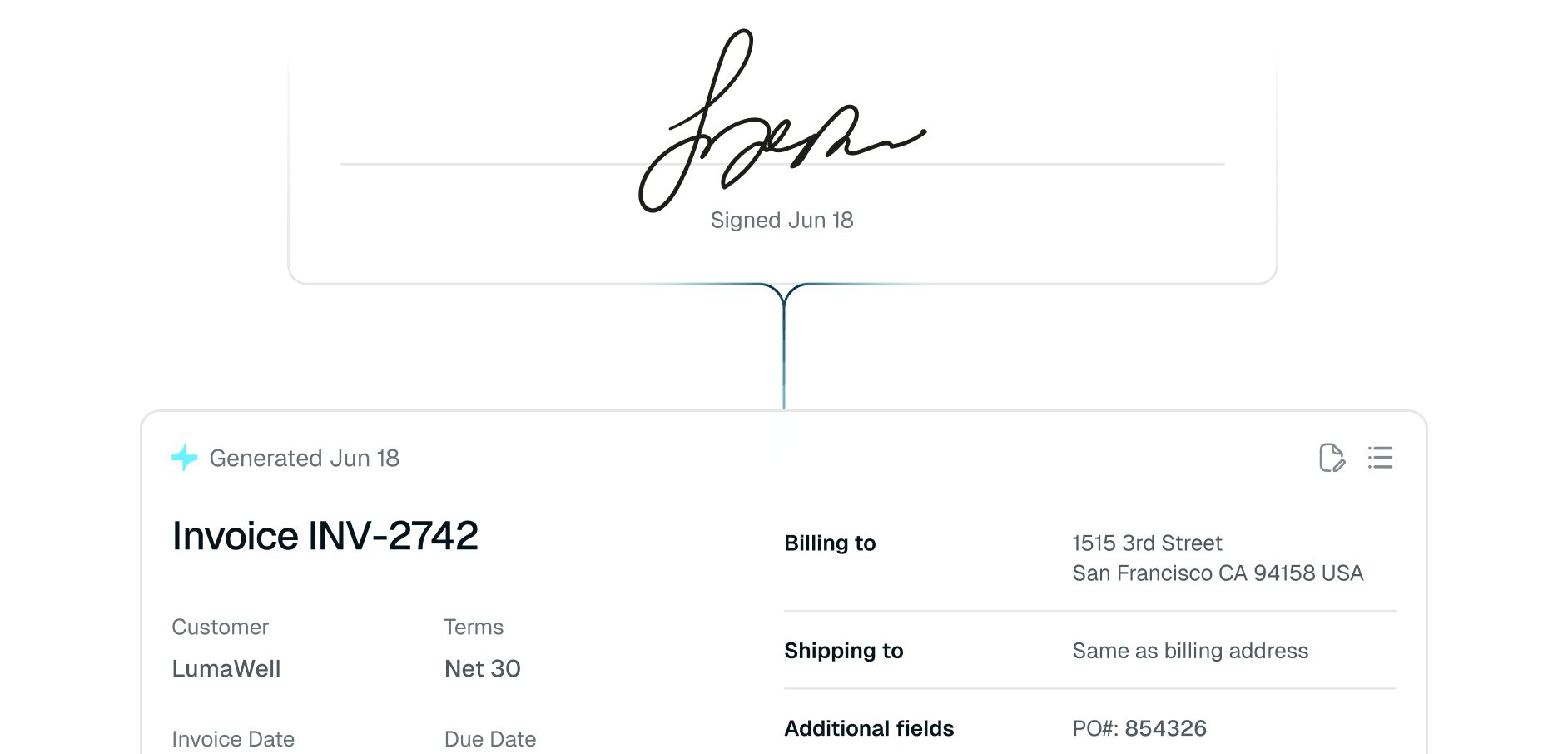
Task: Select the Invoice INV-2742 heading
Action: (325, 535)
